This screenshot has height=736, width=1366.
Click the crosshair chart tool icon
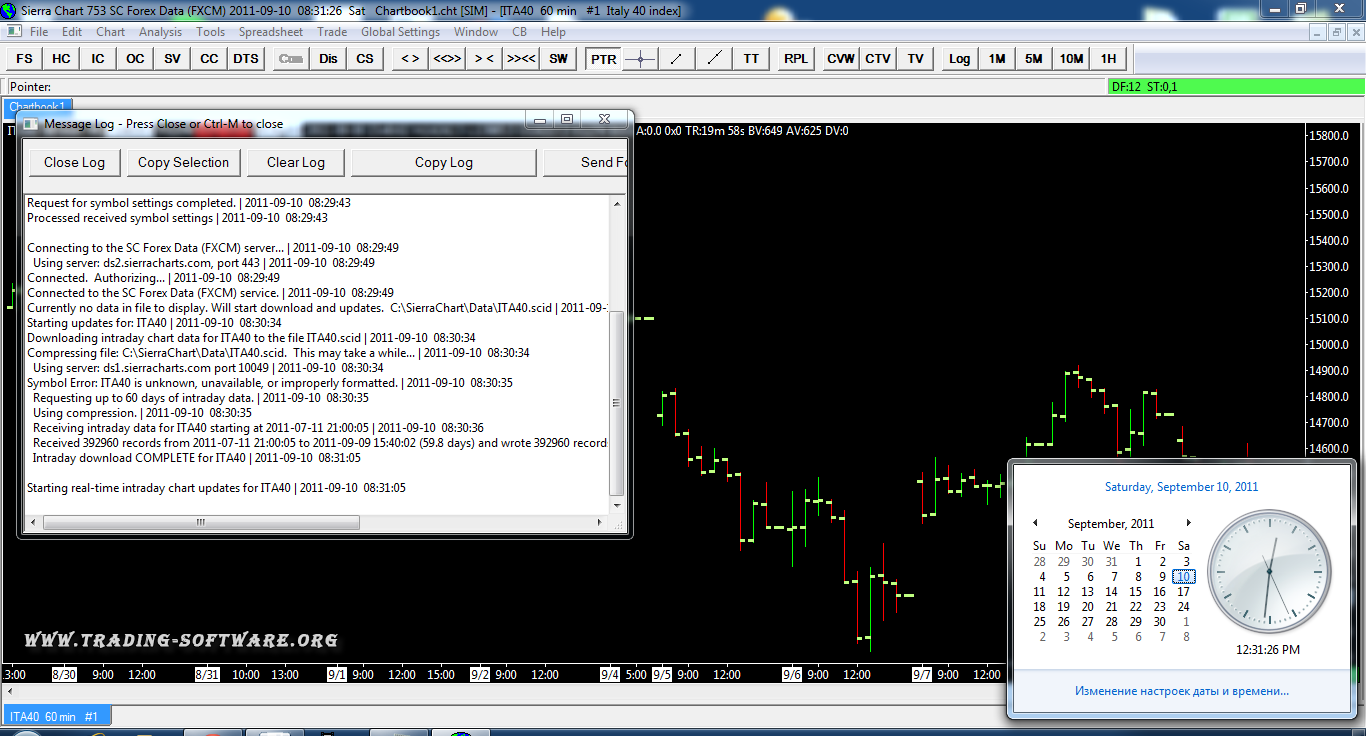640,59
